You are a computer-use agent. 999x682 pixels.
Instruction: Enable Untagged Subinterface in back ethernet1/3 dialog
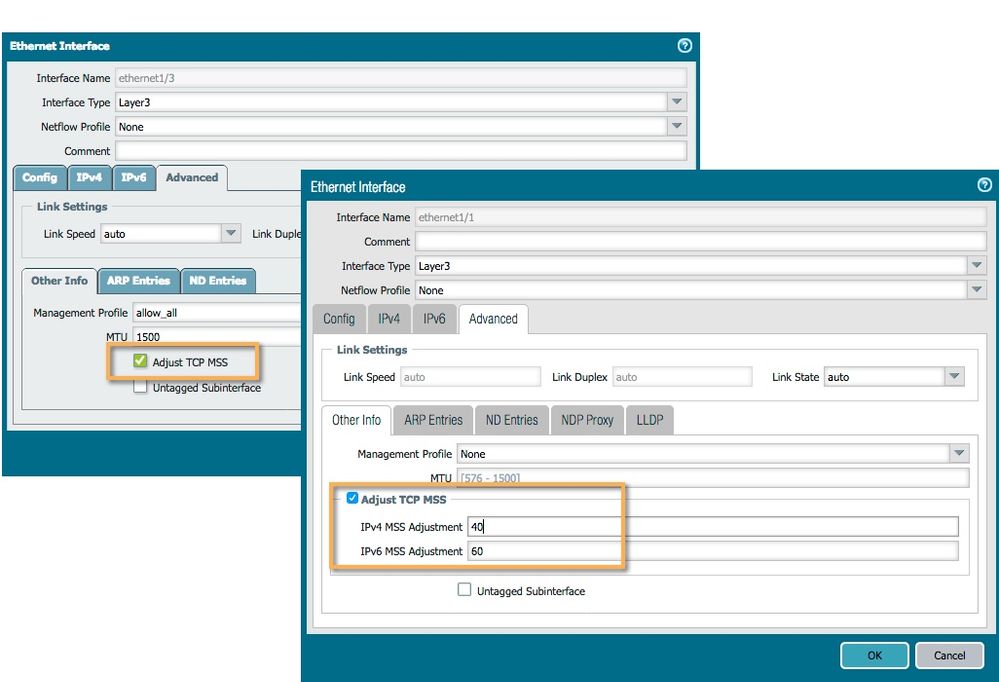[x=140, y=387]
